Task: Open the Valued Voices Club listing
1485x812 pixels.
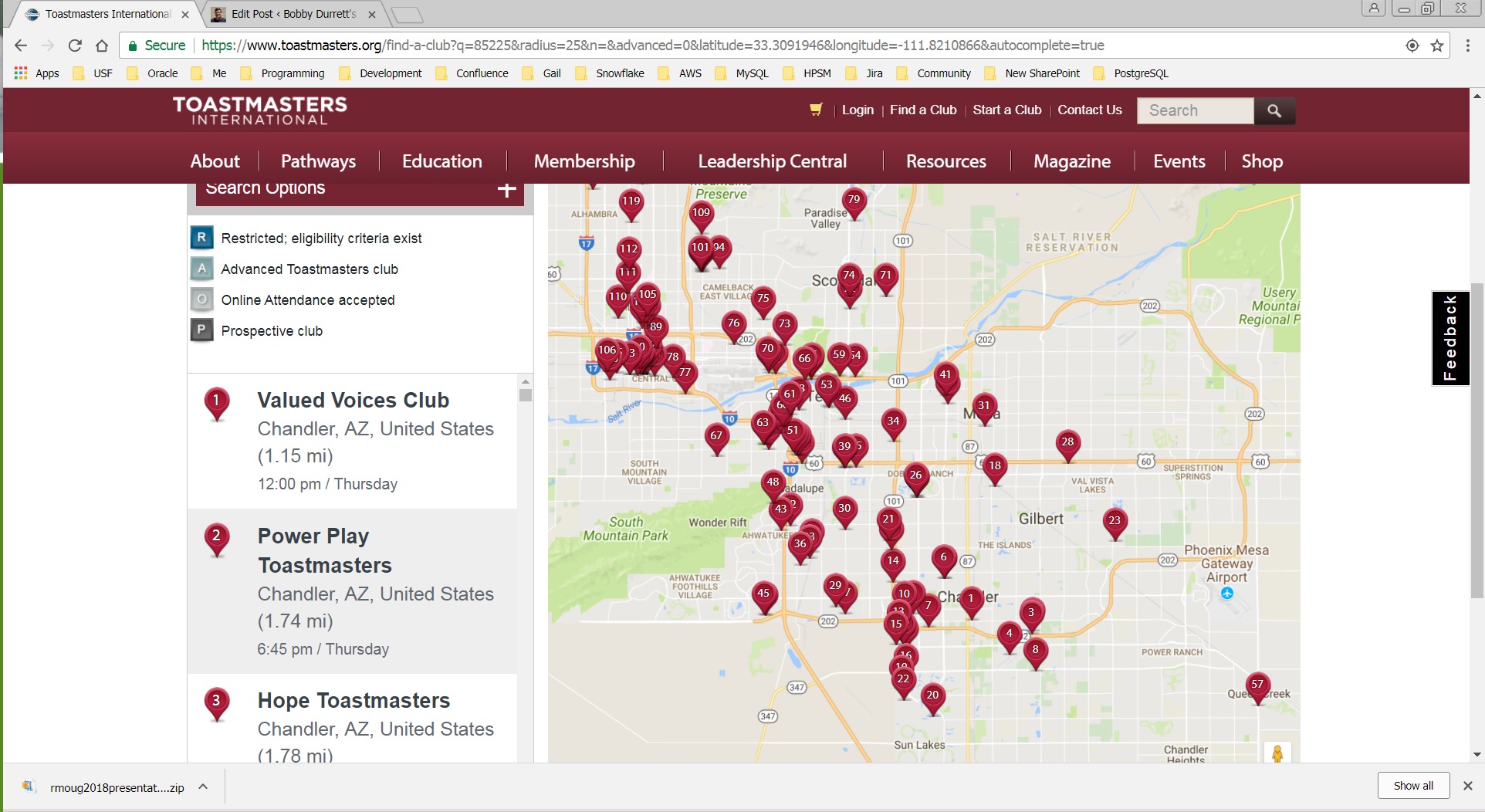Action: click(353, 400)
